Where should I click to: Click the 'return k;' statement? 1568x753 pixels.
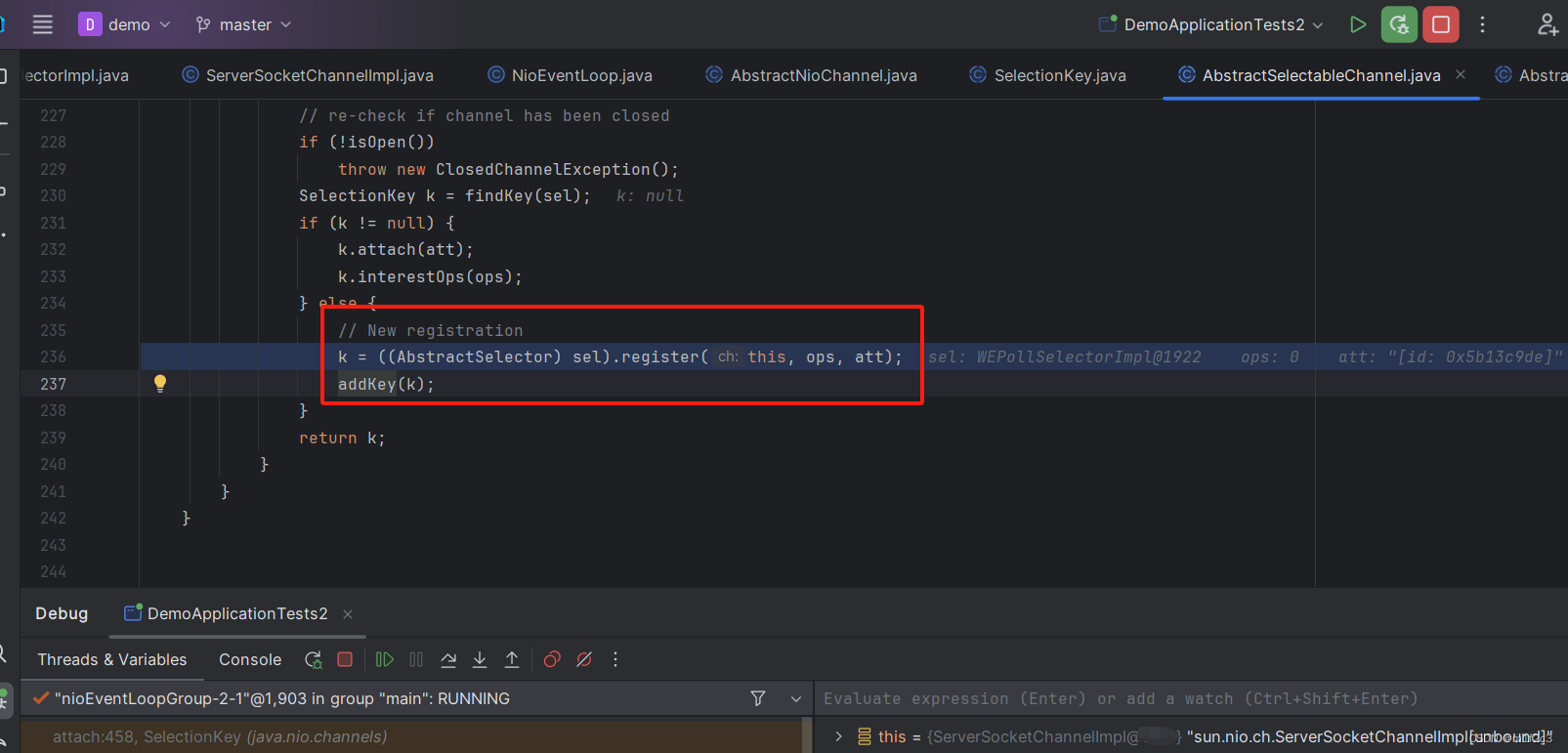point(342,438)
